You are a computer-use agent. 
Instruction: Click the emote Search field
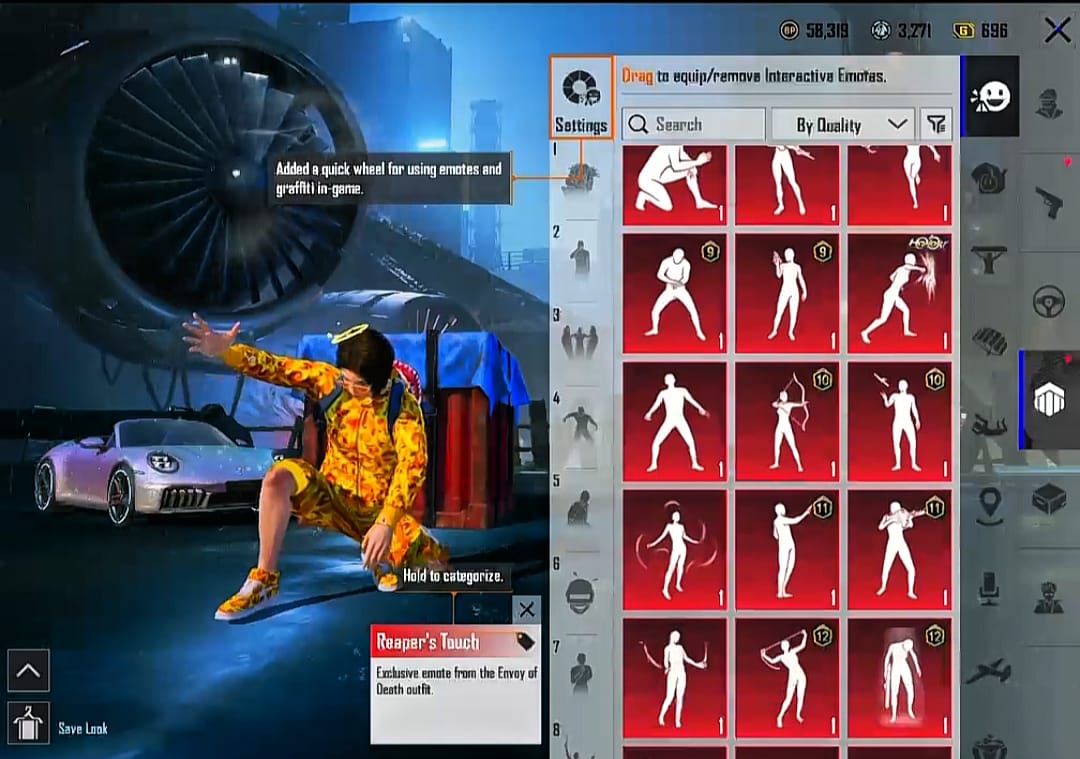point(693,124)
